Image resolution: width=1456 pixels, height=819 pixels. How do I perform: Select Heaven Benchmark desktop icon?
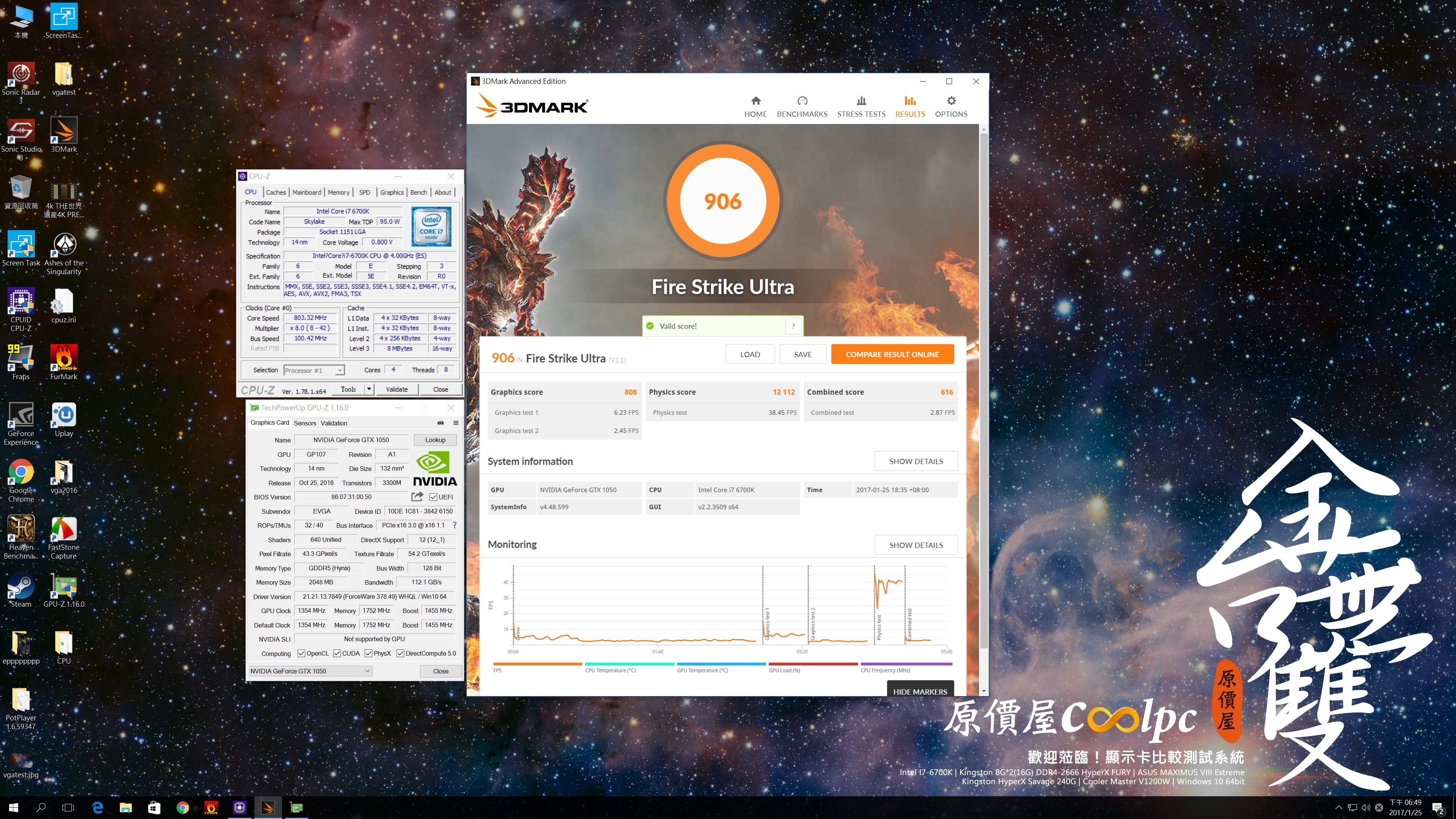[x=21, y=538]
